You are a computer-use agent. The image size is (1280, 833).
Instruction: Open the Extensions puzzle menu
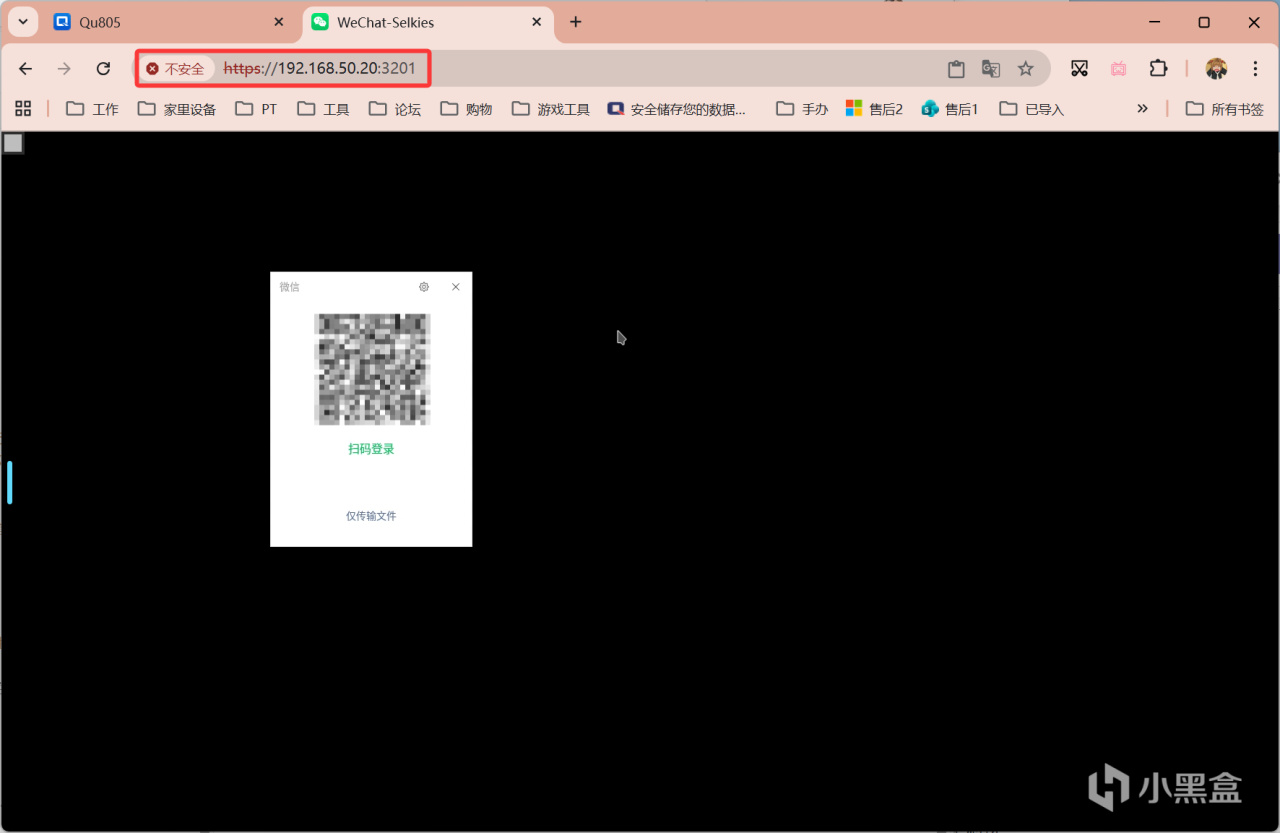point(1158,69)
